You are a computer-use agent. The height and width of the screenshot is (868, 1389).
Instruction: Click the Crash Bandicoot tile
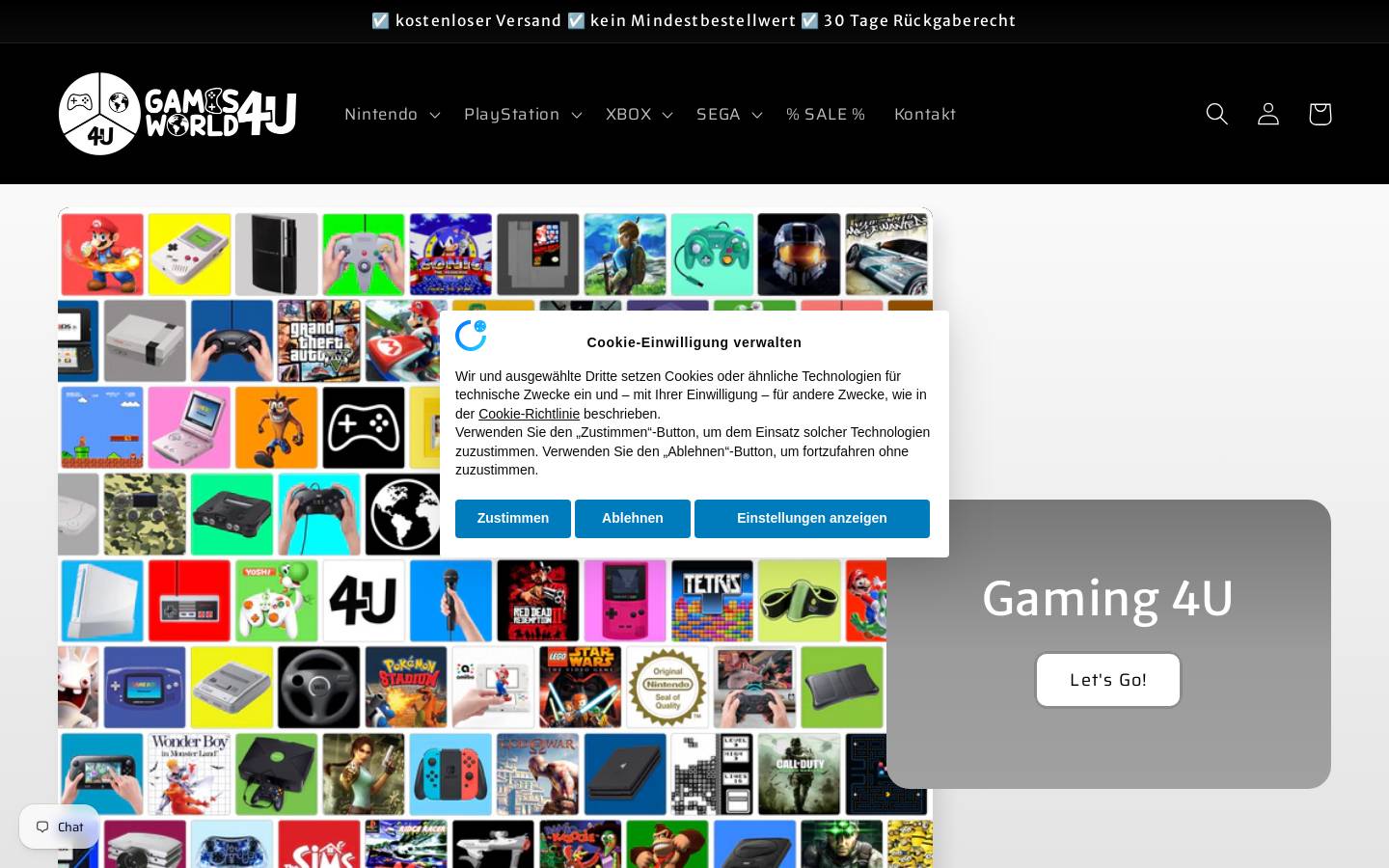[x=276, y=427]
